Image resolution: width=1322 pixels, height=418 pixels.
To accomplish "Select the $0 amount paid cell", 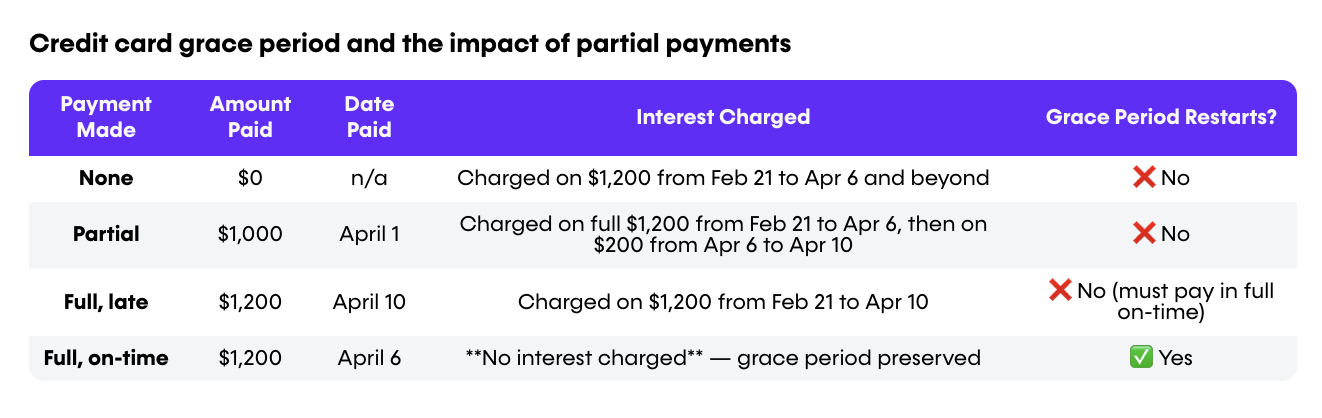I will tap(250, 179).
